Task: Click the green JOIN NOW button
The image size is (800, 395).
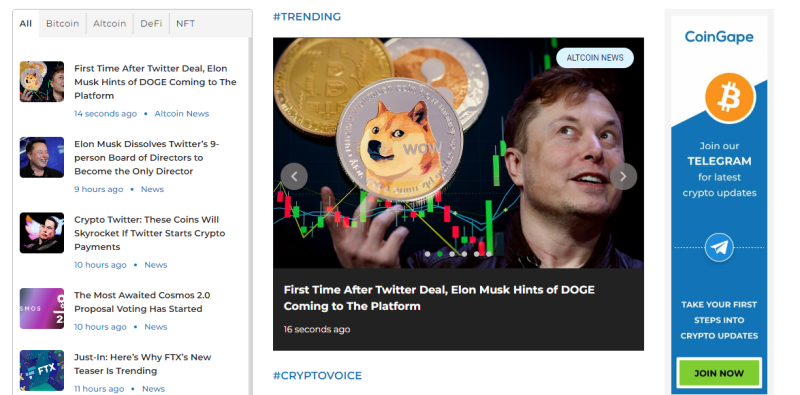Action: pos(719,373)
